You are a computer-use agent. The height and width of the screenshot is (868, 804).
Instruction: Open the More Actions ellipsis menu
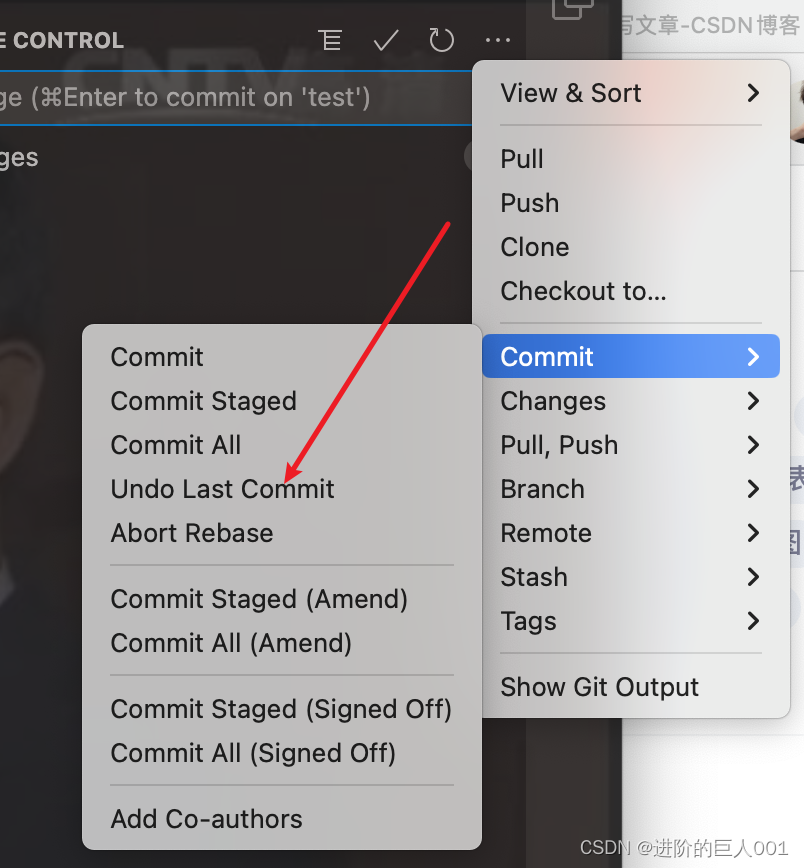tap(497, 41)
